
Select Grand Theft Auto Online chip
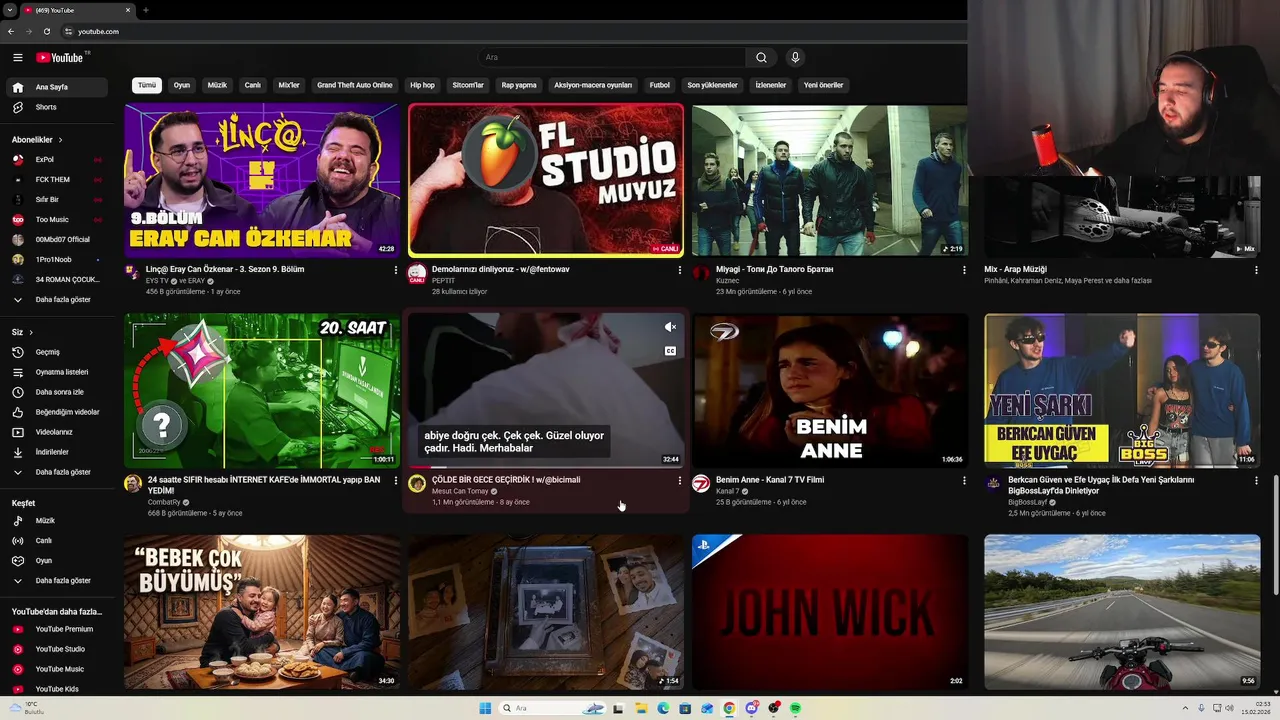[355, 85]
